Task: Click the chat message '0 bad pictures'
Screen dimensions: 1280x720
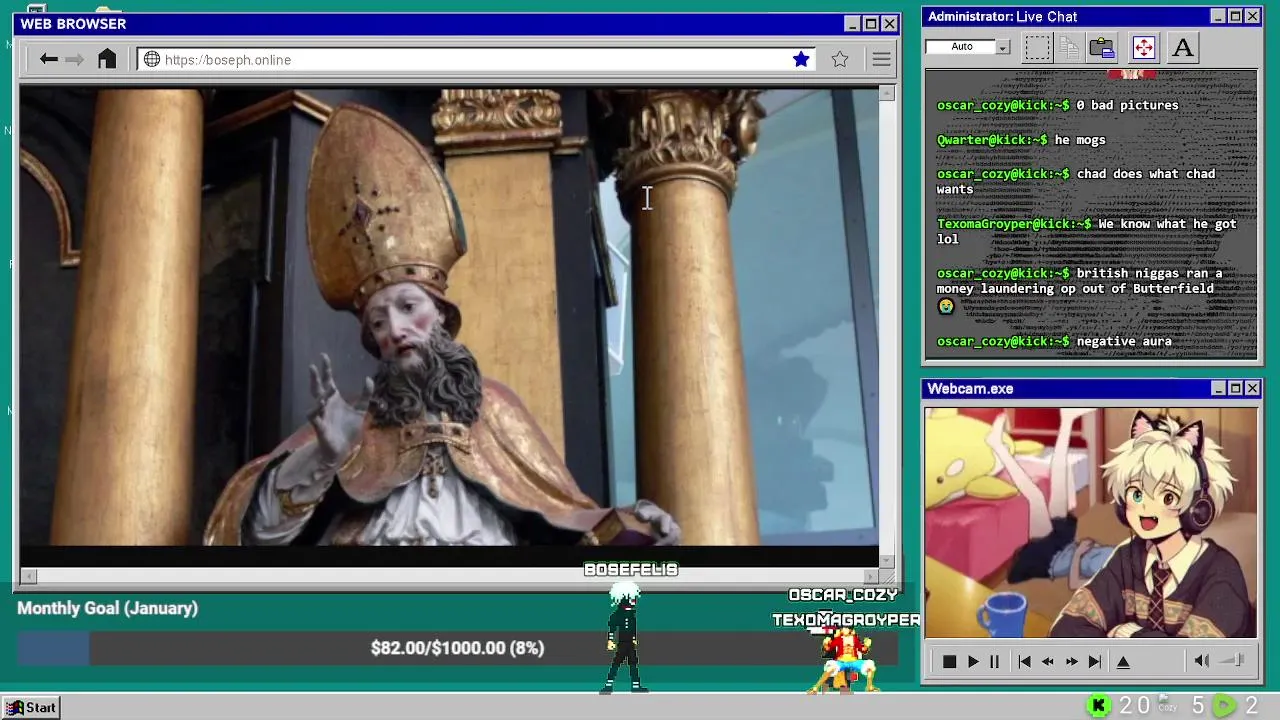Action: pos(1127,105)
